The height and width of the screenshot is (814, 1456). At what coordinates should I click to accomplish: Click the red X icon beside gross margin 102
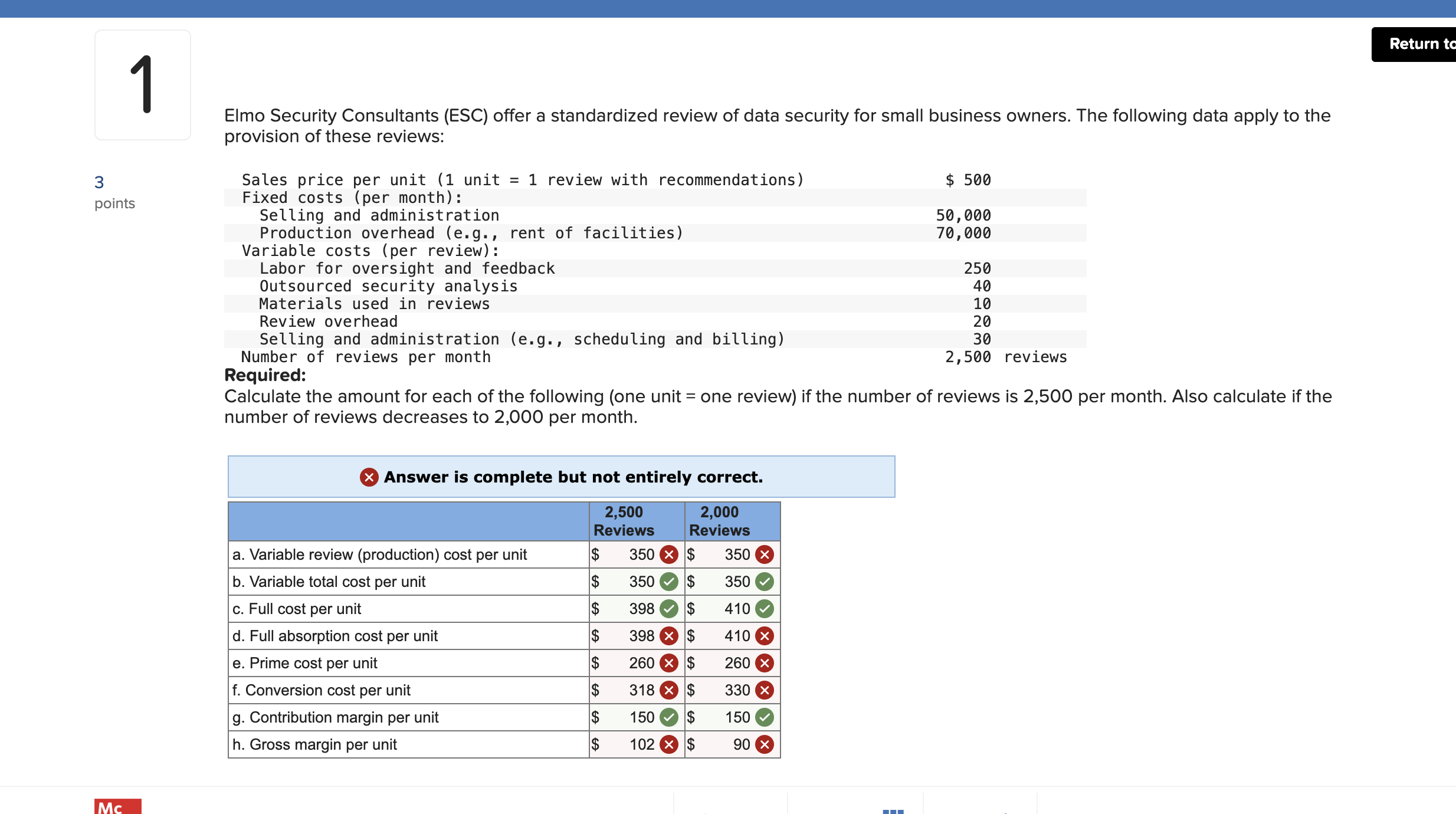click(x=670, y=744)
